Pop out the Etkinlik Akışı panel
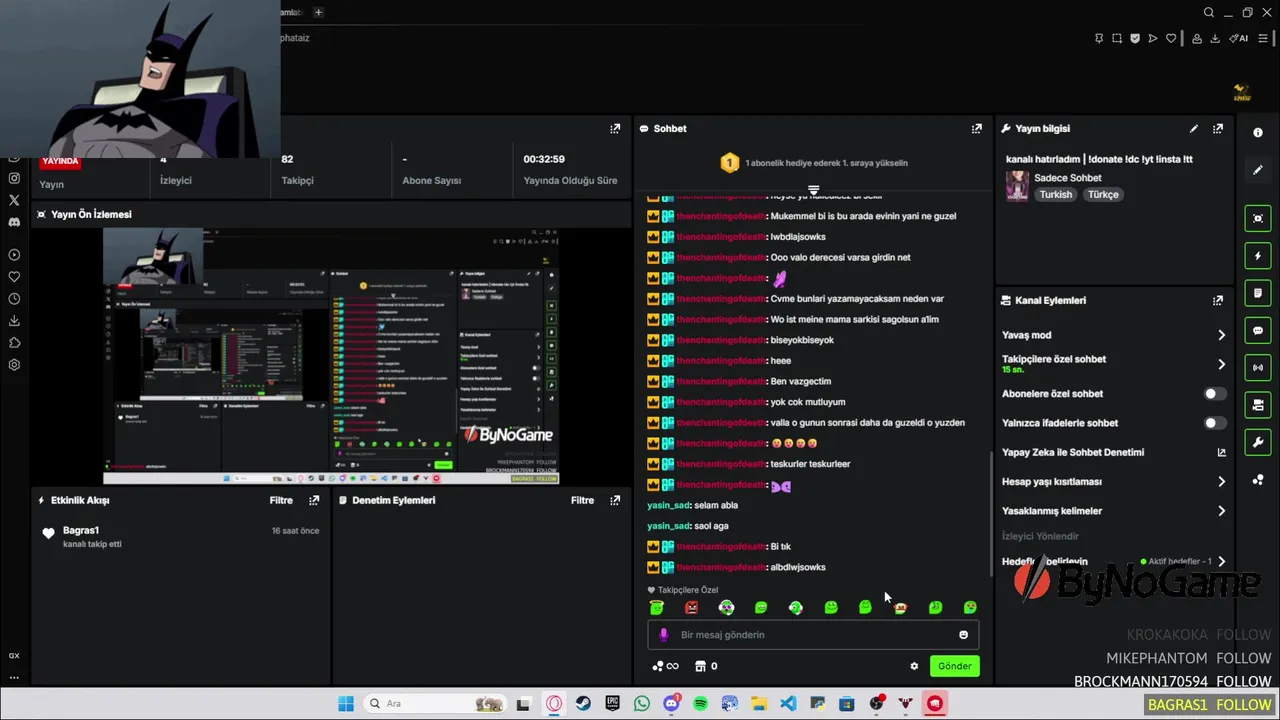The height and width of the screenshot is (720, 1280). 314,500
